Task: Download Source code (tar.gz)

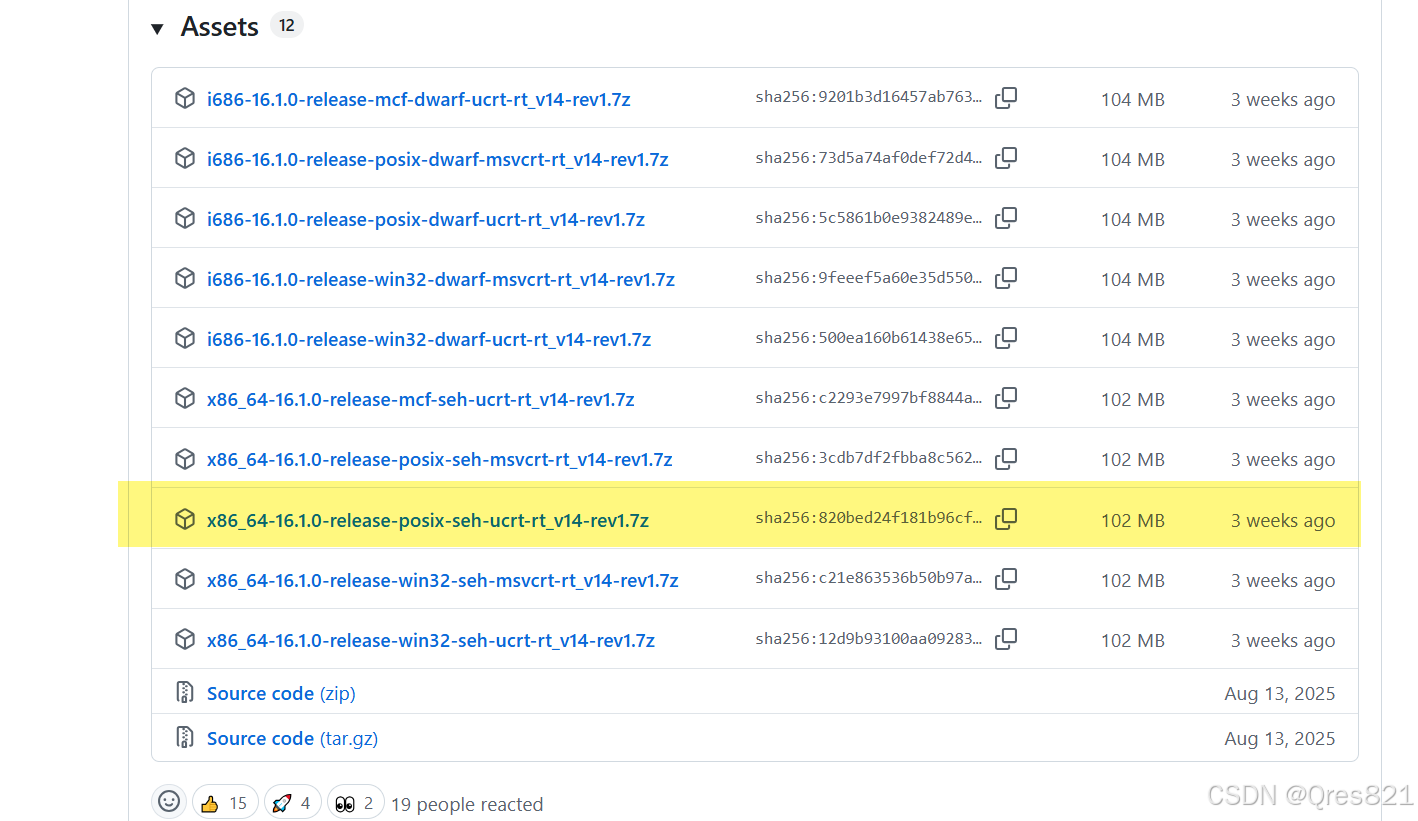Action: tap(292, 738)
